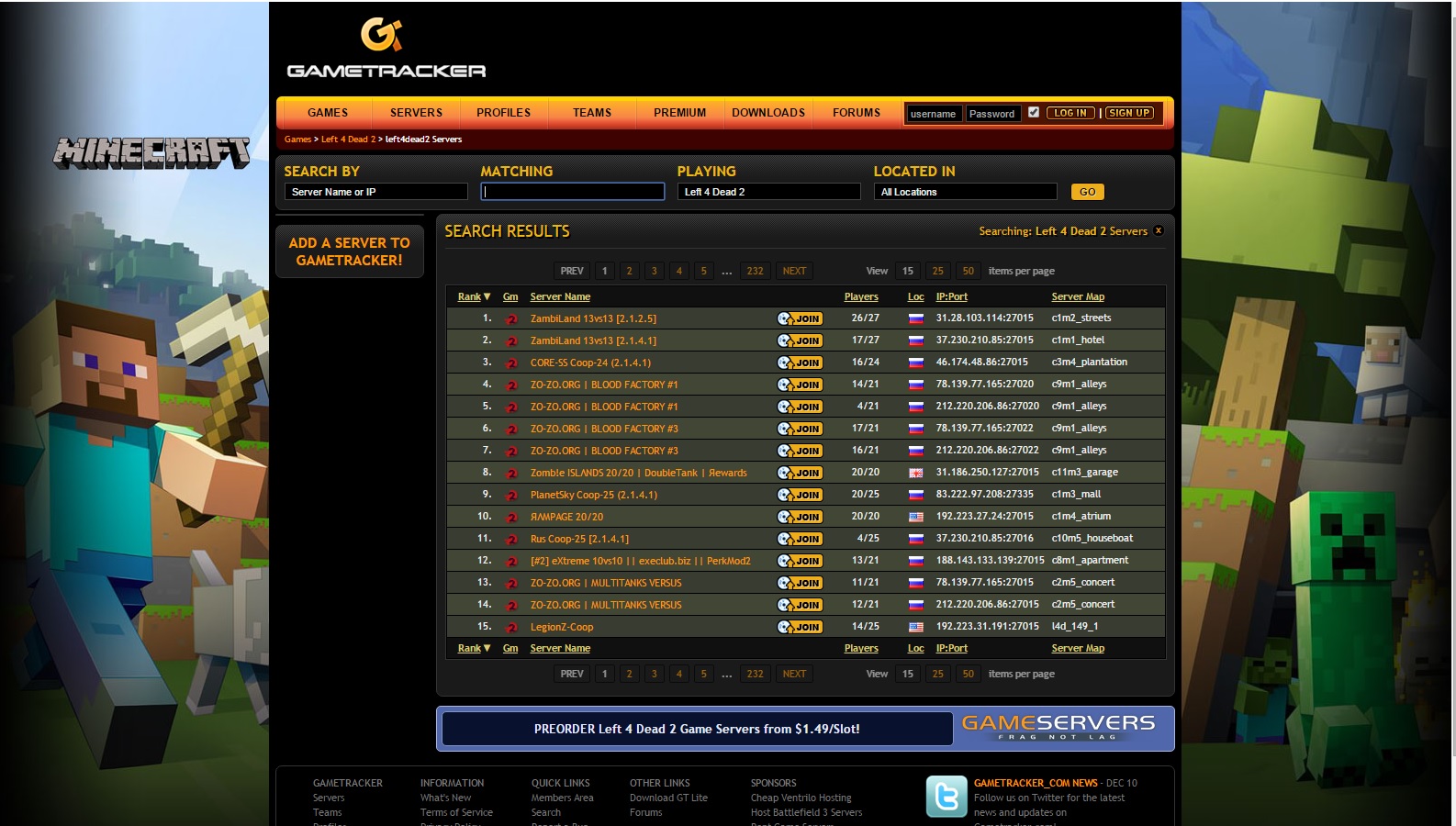1456x826 pixels.
Task: Click the game icon beside CORE-SS Coop-24
Action: point(511,363)
